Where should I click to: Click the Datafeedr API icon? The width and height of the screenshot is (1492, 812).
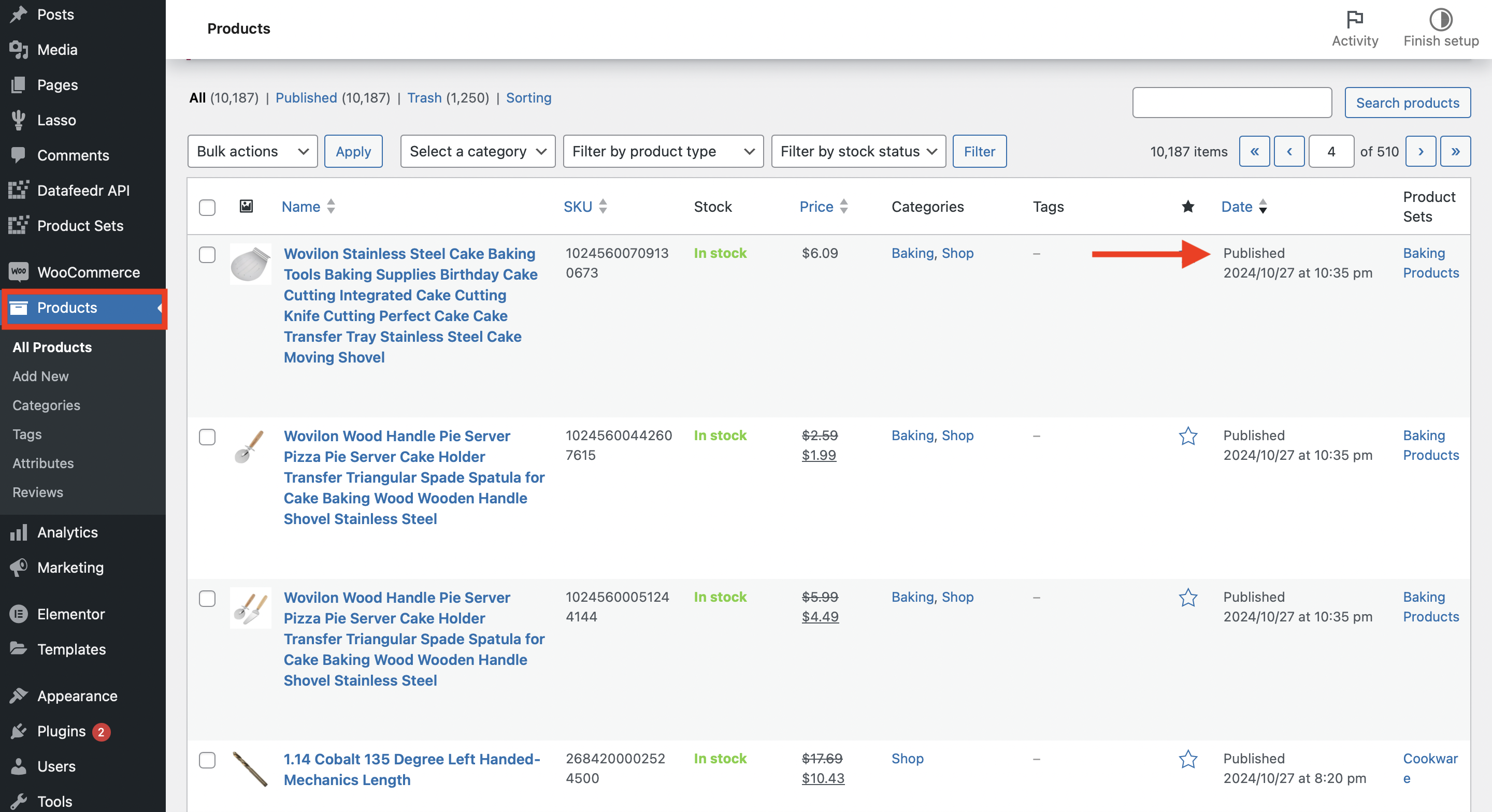(19, 191)
